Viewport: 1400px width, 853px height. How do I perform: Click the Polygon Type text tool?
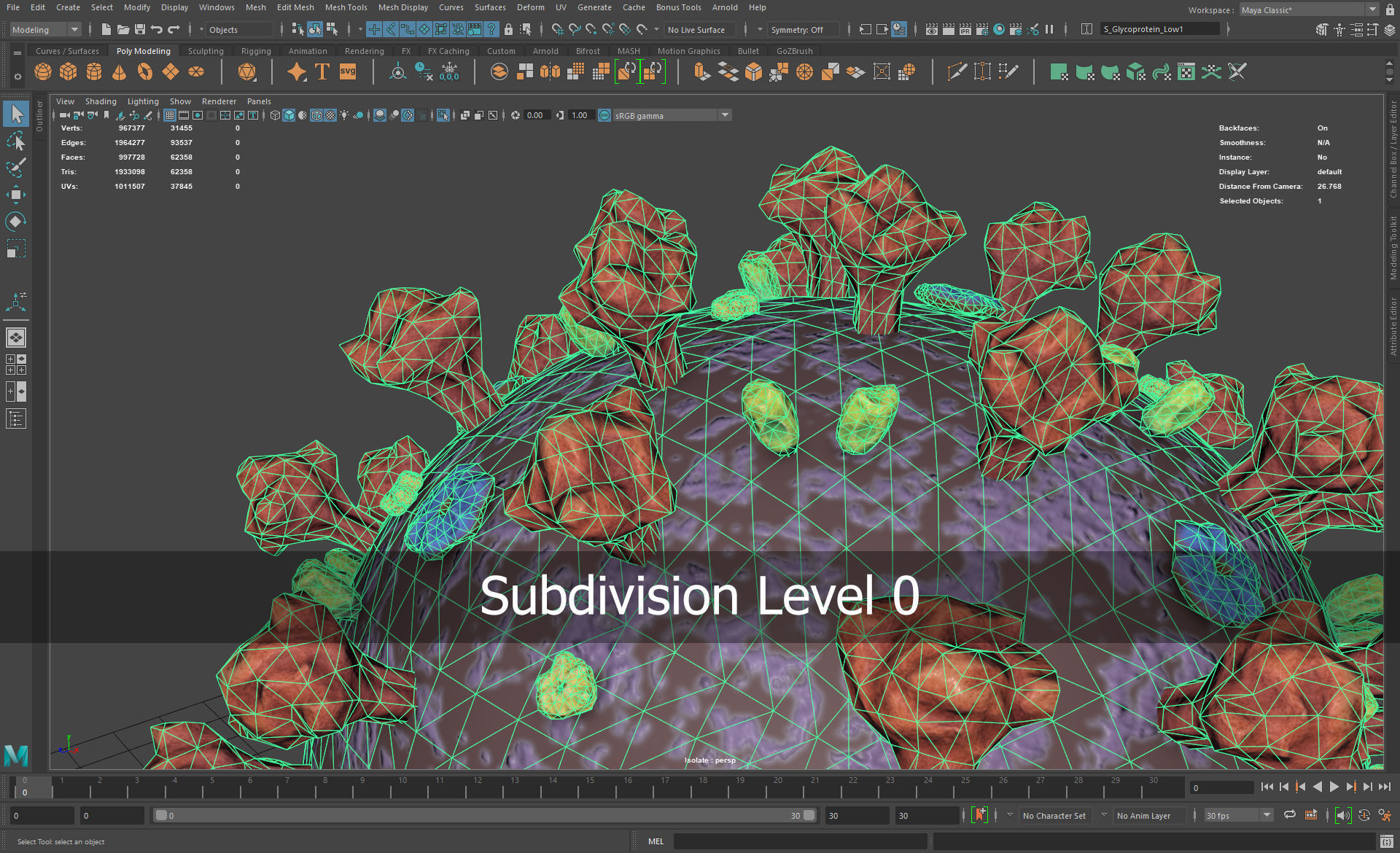322,71
